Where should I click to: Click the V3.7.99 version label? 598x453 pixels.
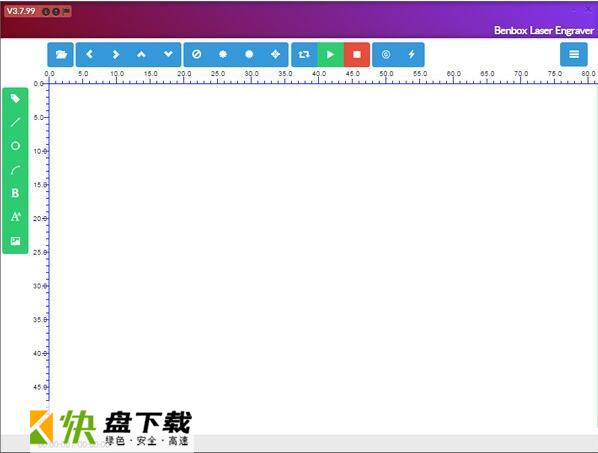(x=21, y=11)
